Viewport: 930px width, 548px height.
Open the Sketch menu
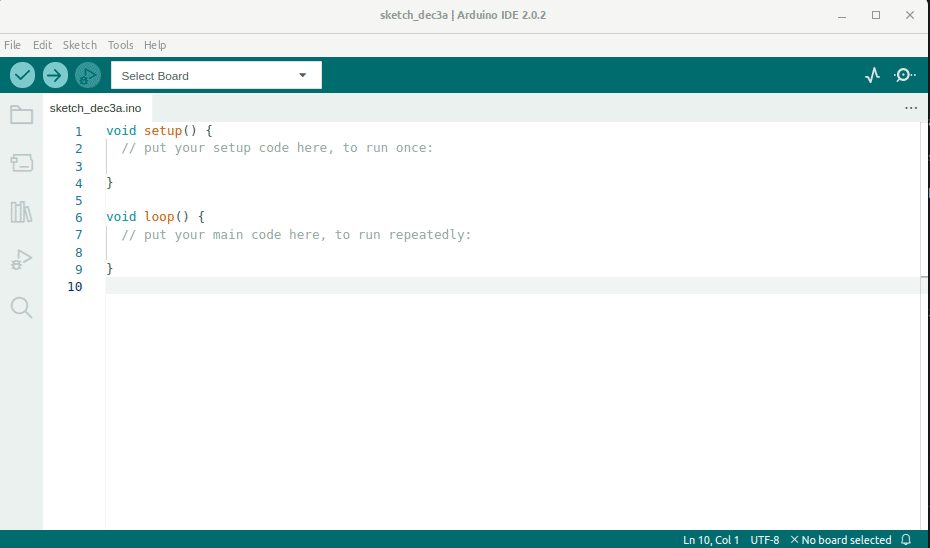pos(80,45)
